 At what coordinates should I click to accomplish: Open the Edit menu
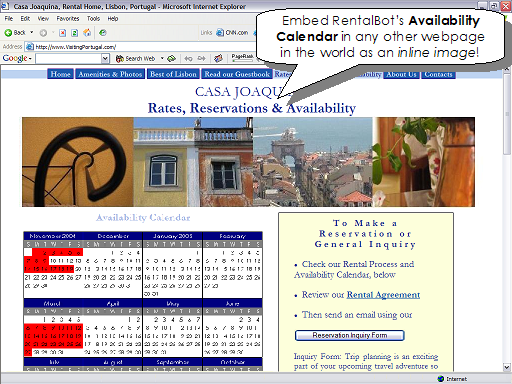(x=25, y=19)
